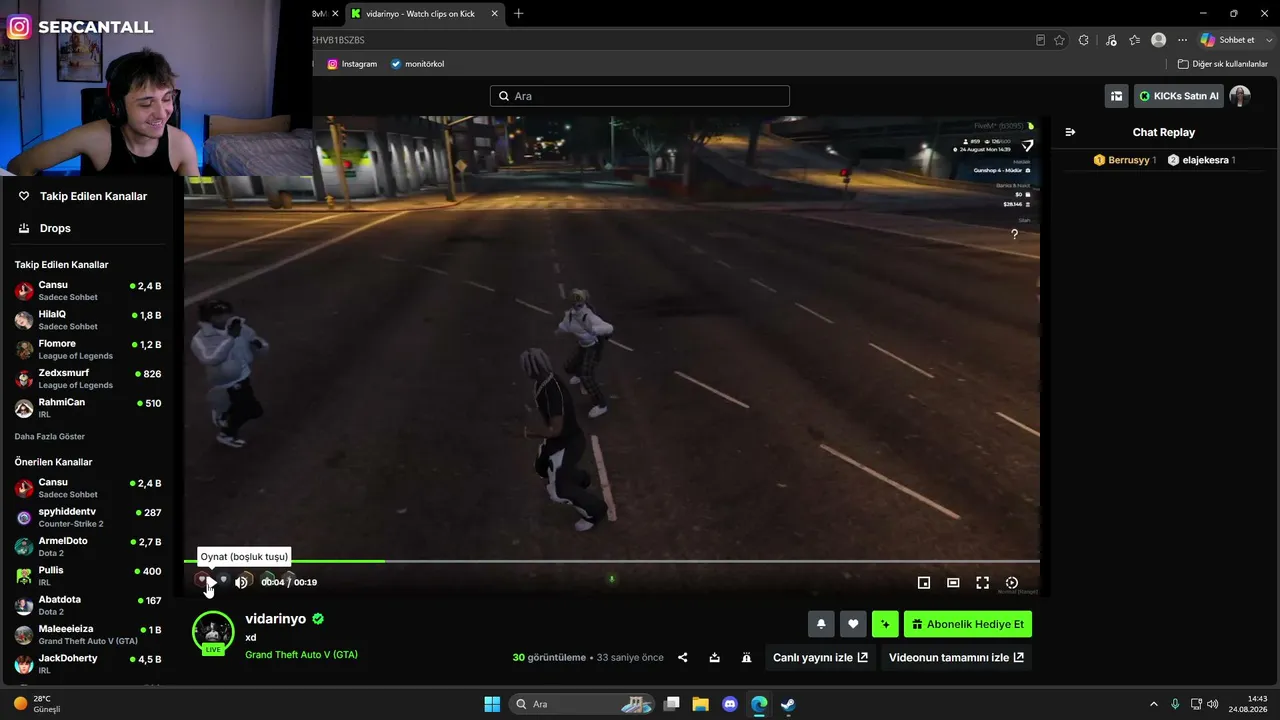Click the green sparkle subscribe button
The height and width of the screenshot is (720, 1280).
885,624
